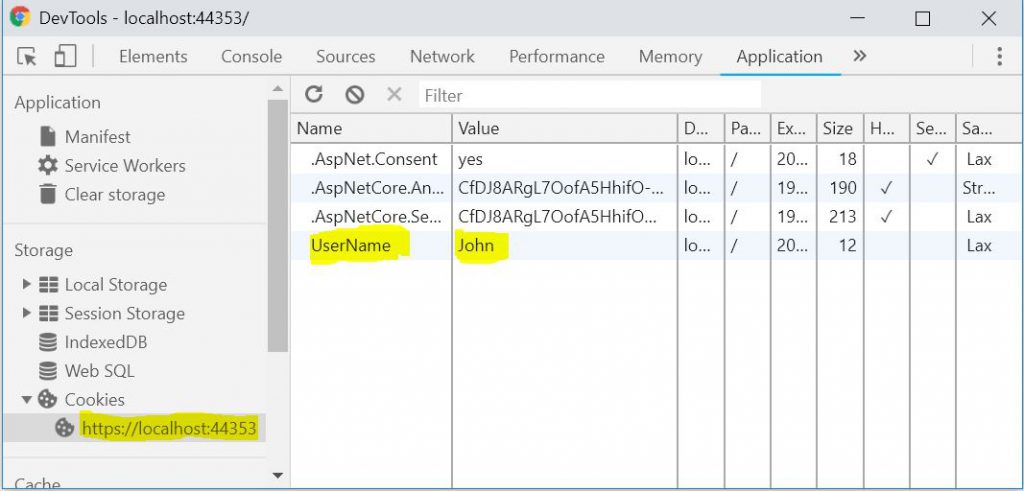The width and height of the screenshot is (1024, 491).
Task: Expand the Session Storage tree node
Action: pos(26,314)
